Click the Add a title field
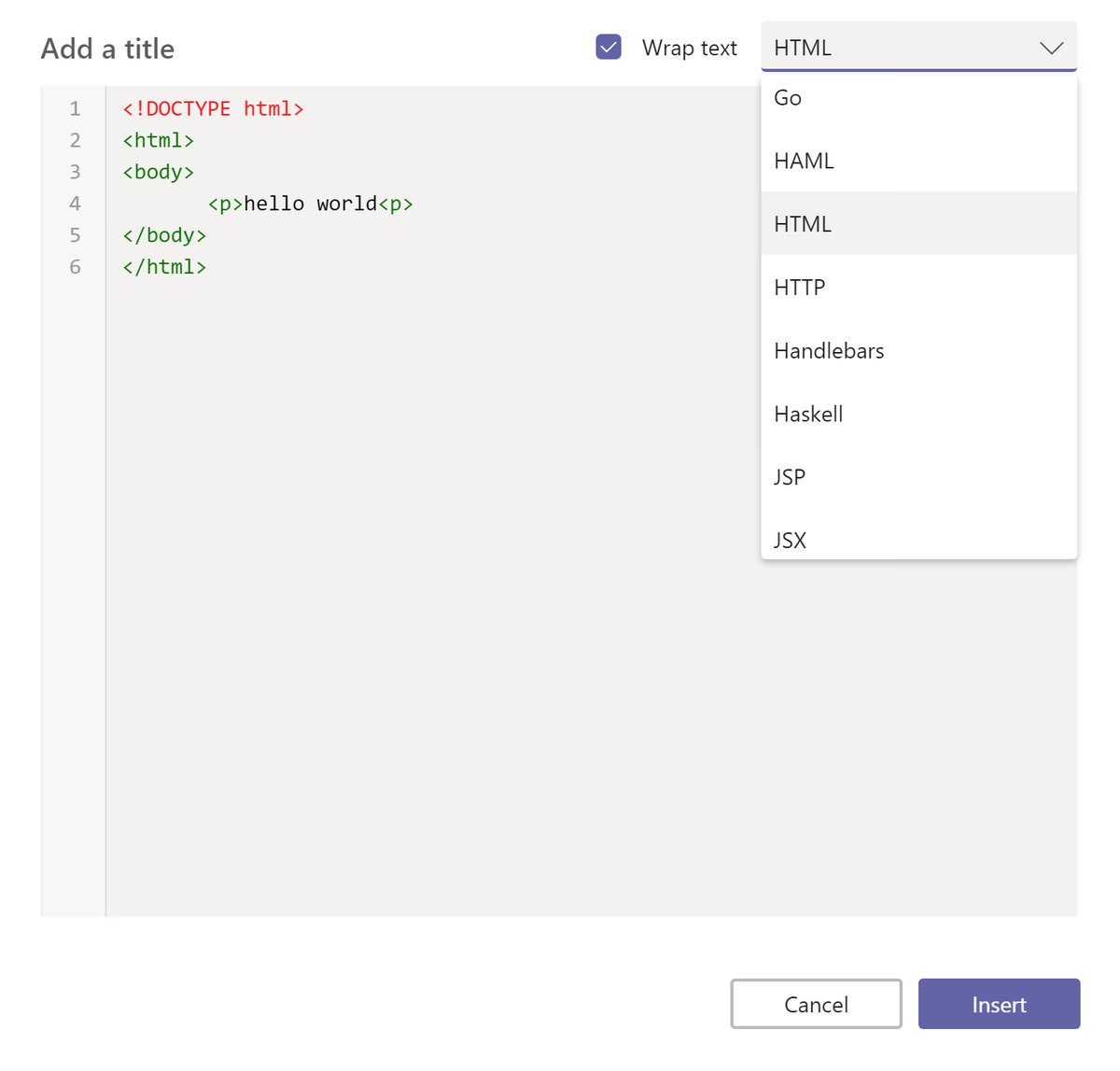This screenshot has height=1071, width=1120. [107, 49]
